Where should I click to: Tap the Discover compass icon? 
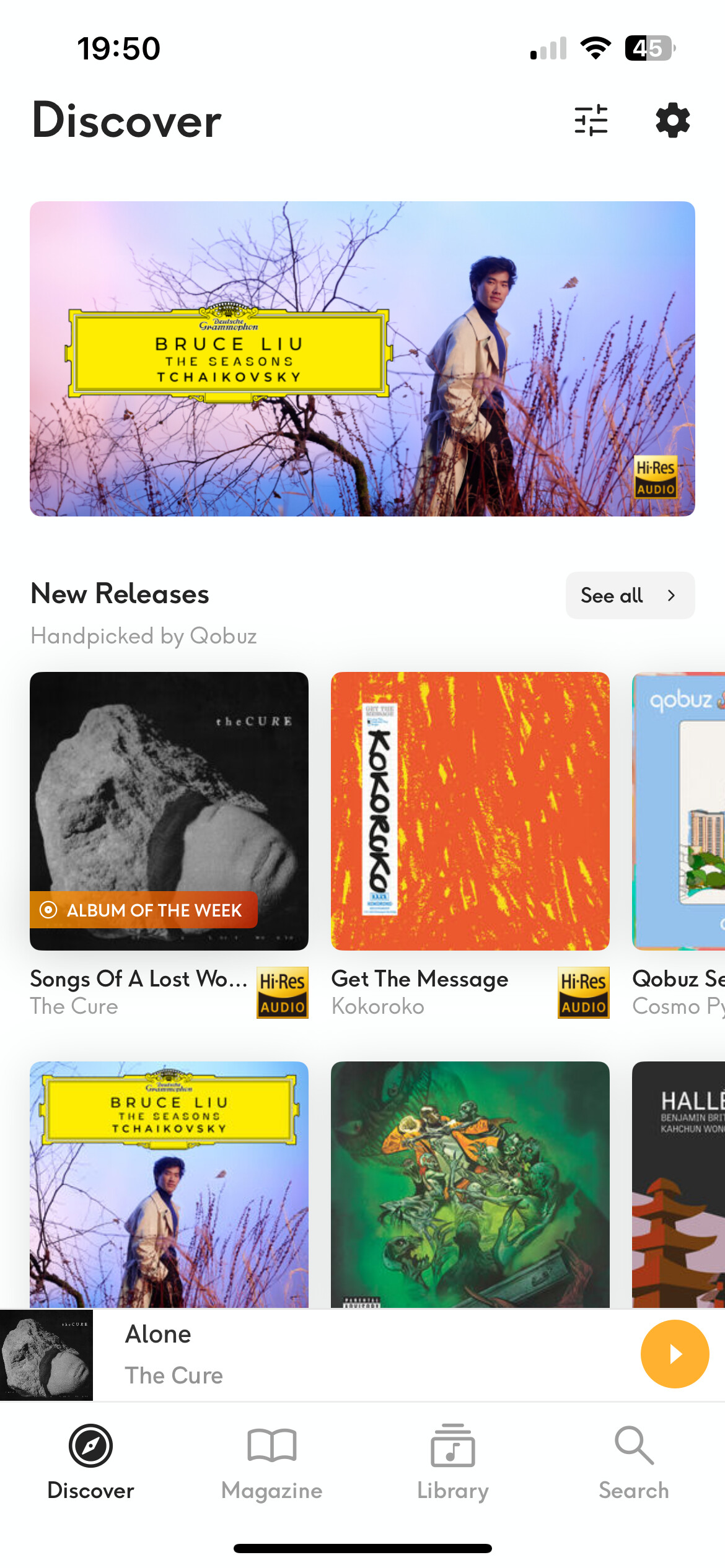pyautogui.click(x=90, y=1446)
